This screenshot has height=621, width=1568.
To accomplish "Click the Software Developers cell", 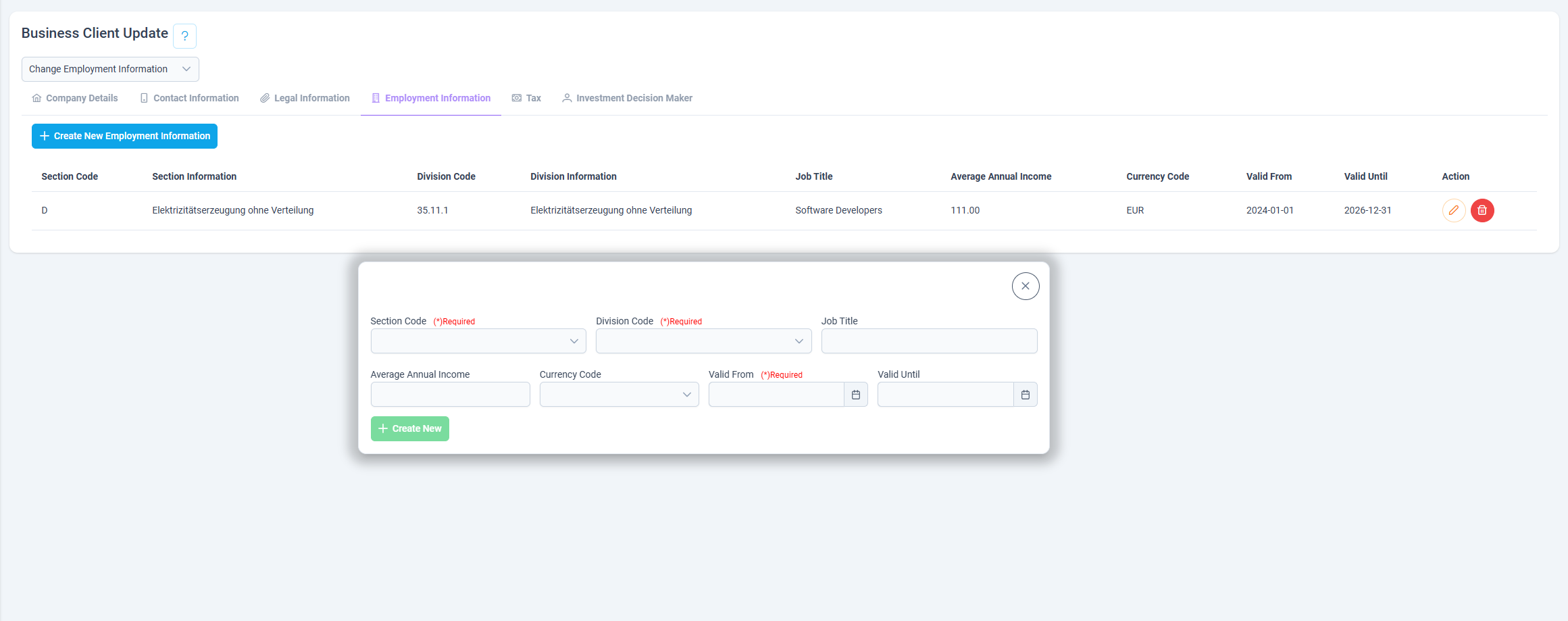I will (839, 210).
